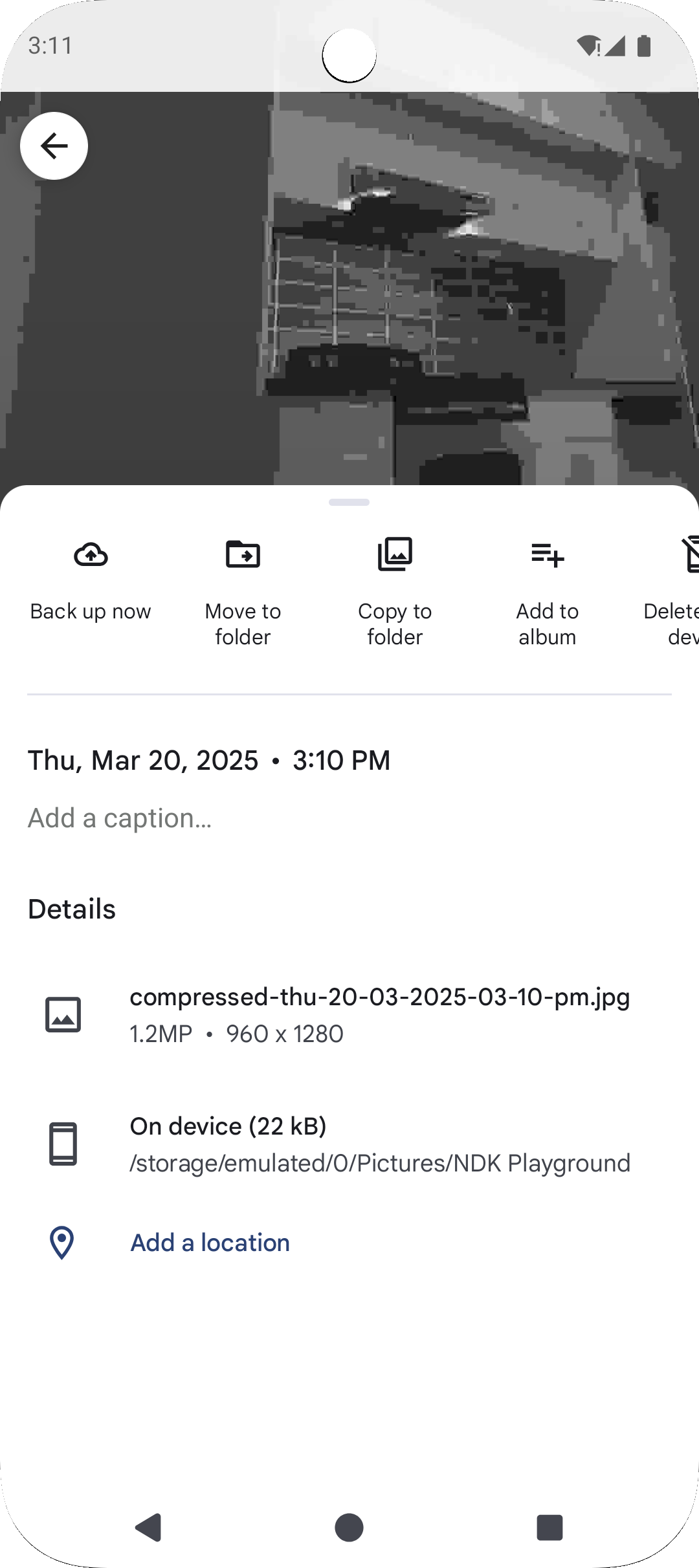Tap the image file icon in Details
This screenshot has width=699, height=1568.
point(63,1014)
